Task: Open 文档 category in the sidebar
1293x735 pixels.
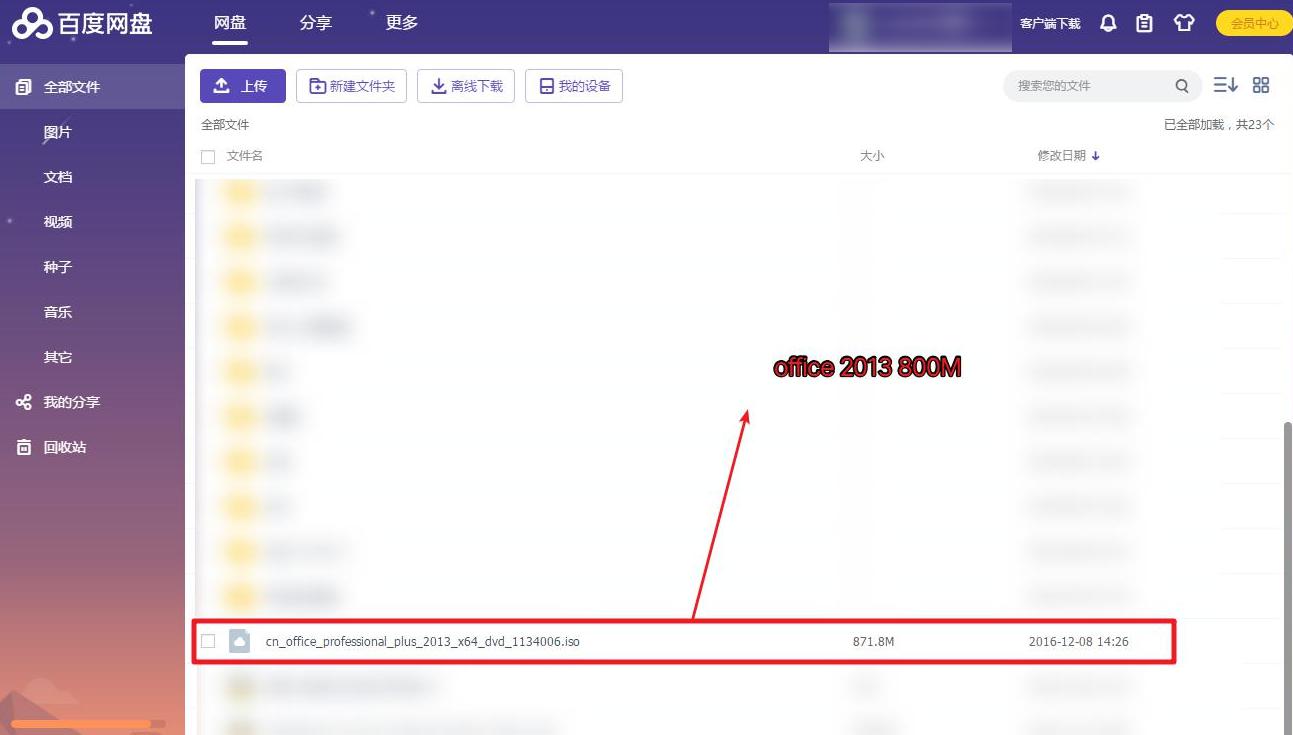Action: coord(58,177)
